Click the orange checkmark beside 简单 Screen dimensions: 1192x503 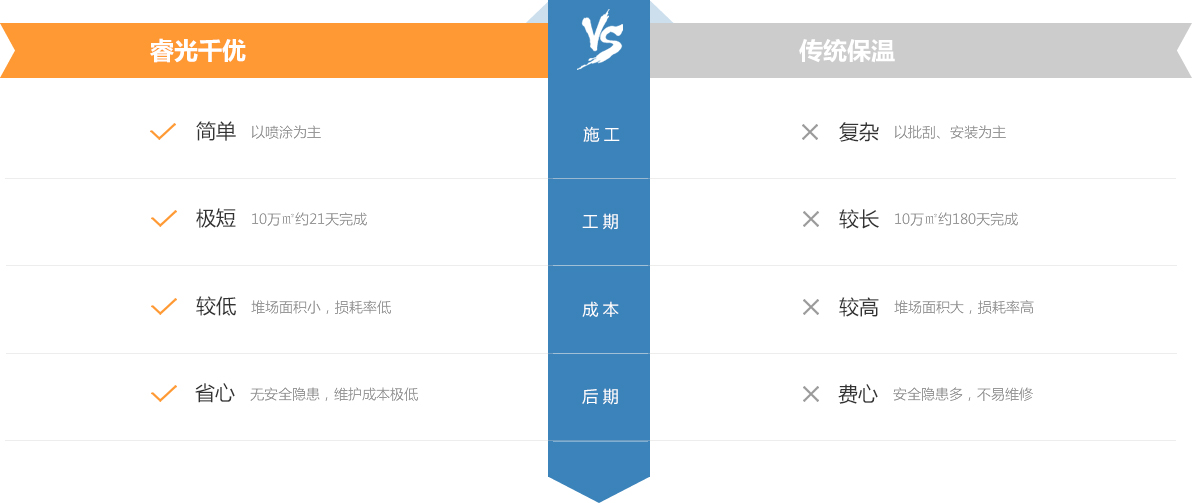tap(163, 131)
